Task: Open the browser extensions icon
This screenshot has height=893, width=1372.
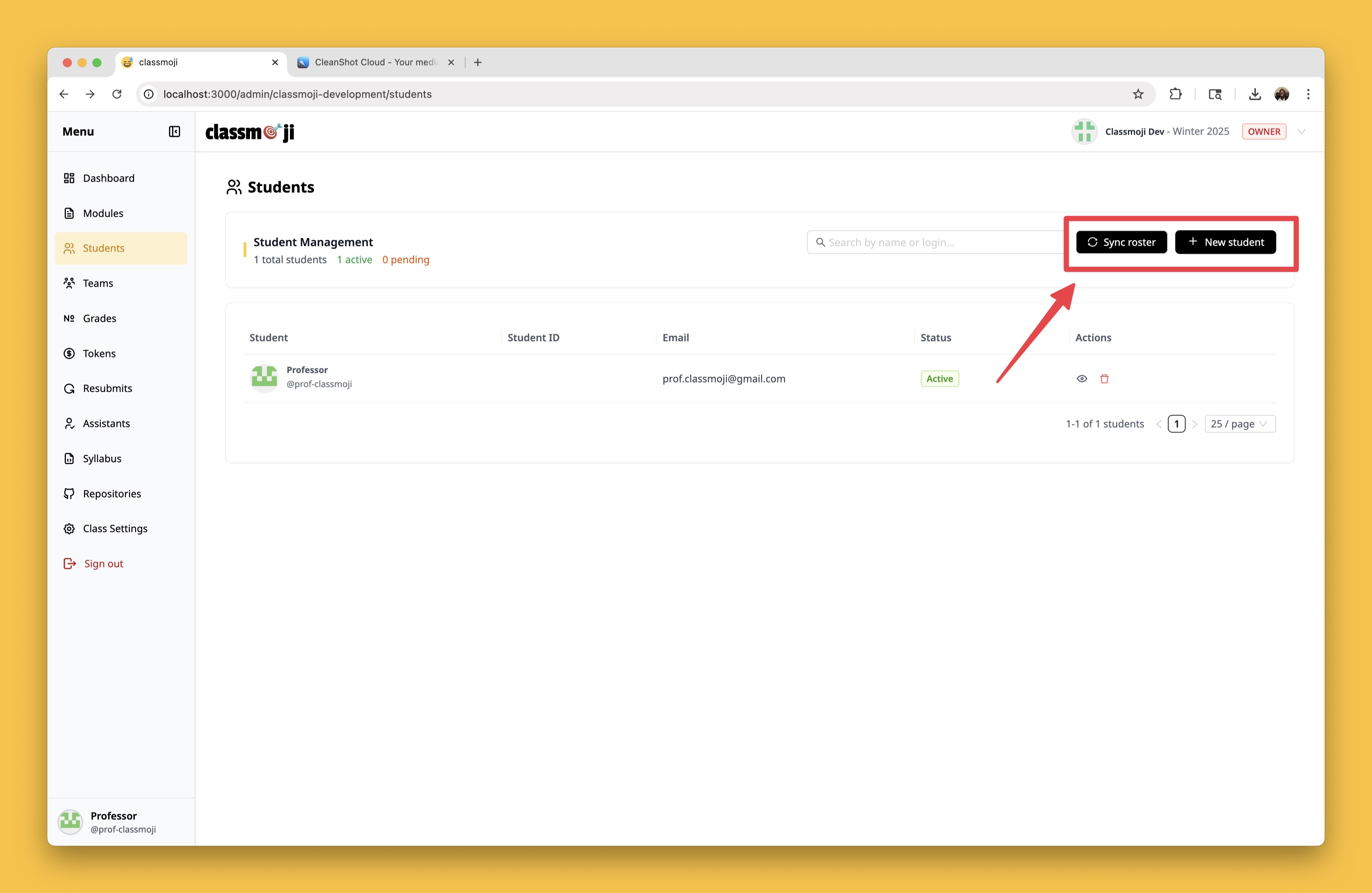Action: 1175,94
